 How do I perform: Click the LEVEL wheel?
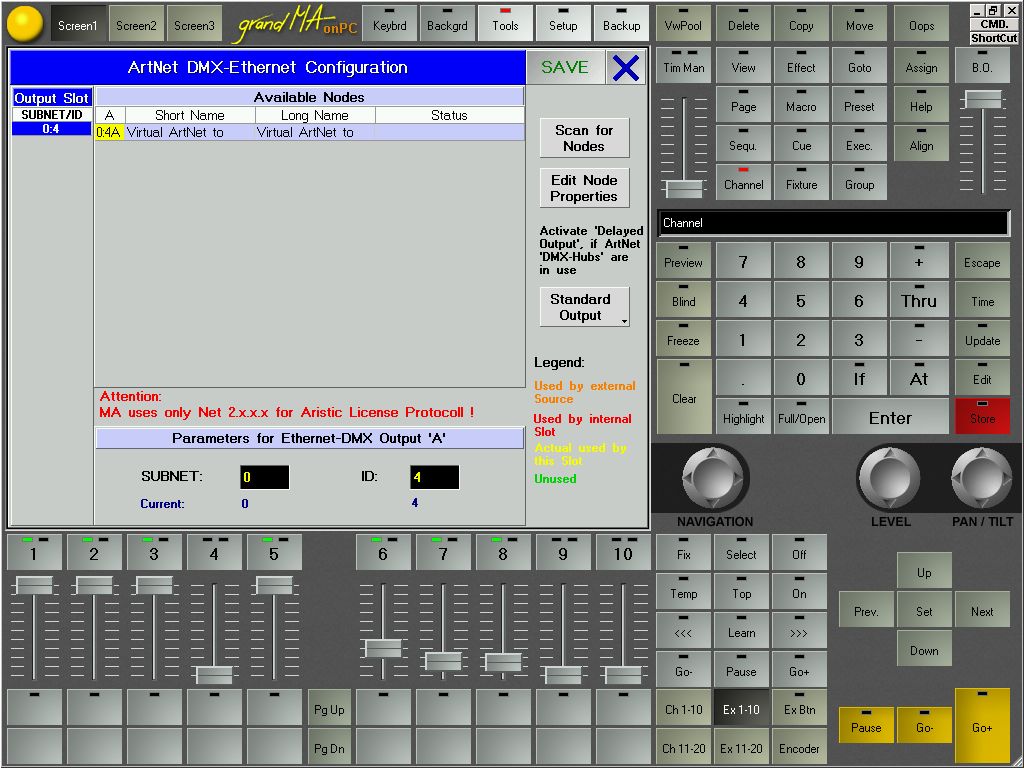pos(889,477)
